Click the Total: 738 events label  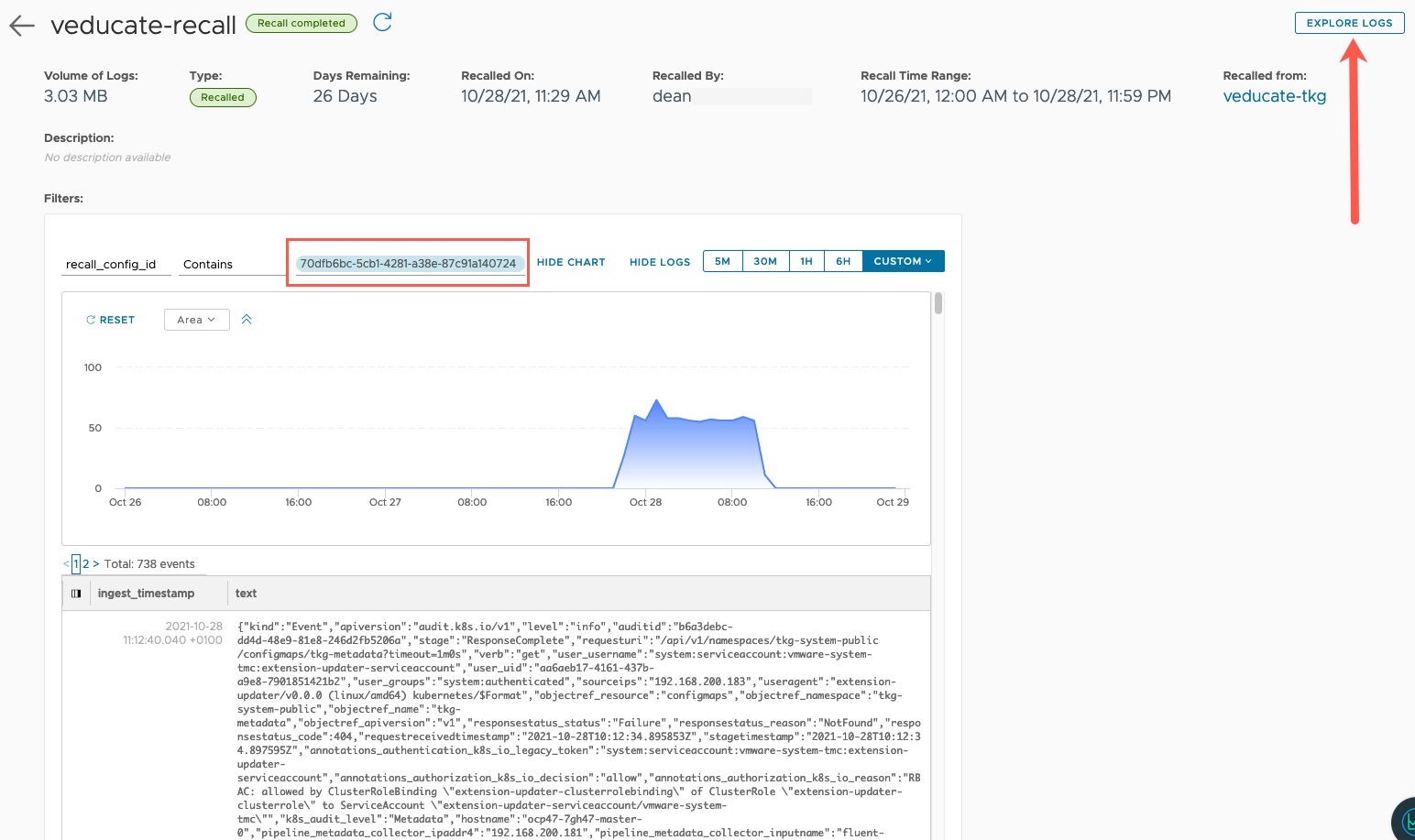pos(149,564)
